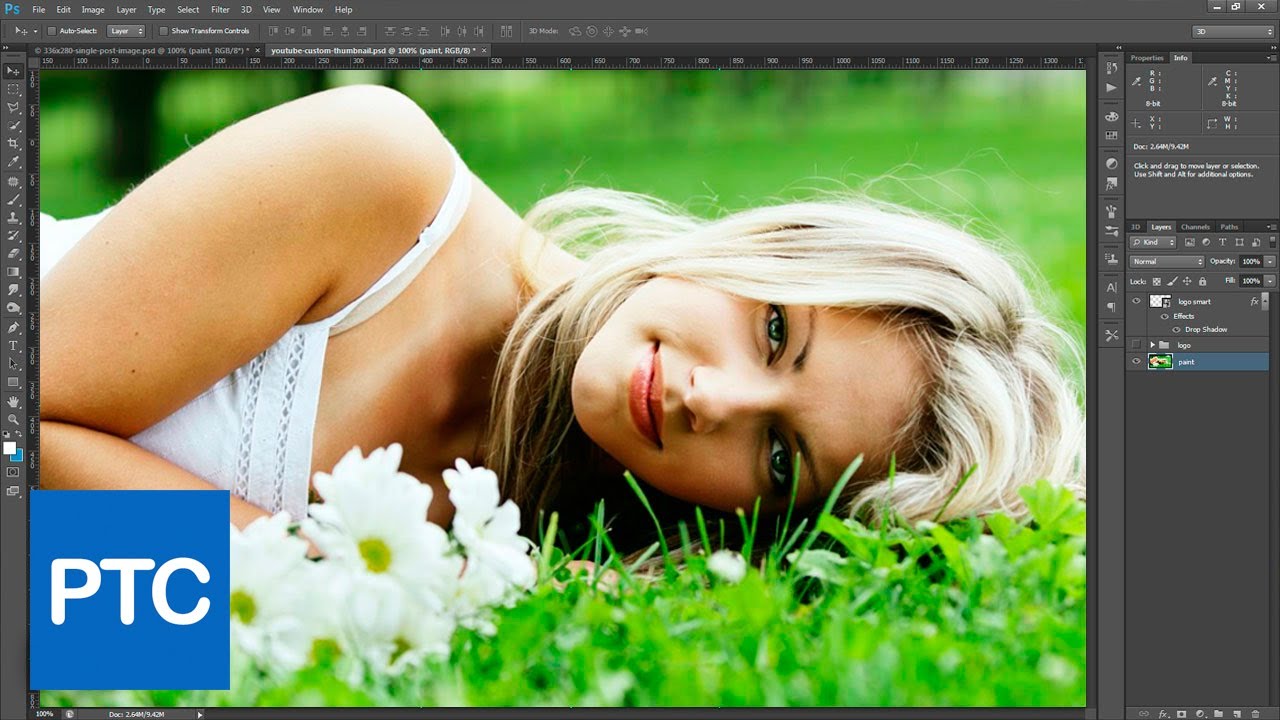This screenshot has height=720, width=1280.
Task: Select the Eraser tool
Action: [13, 254]
